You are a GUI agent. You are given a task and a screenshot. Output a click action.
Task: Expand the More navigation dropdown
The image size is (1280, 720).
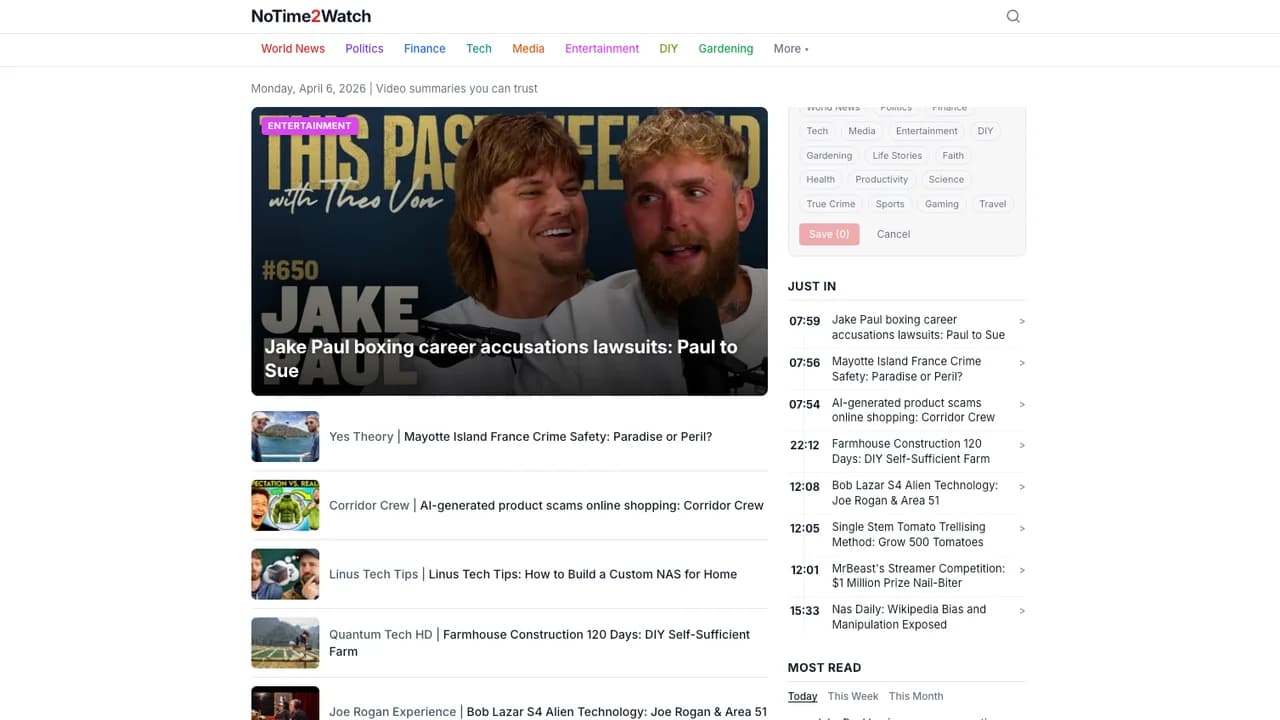click(790, 49)
